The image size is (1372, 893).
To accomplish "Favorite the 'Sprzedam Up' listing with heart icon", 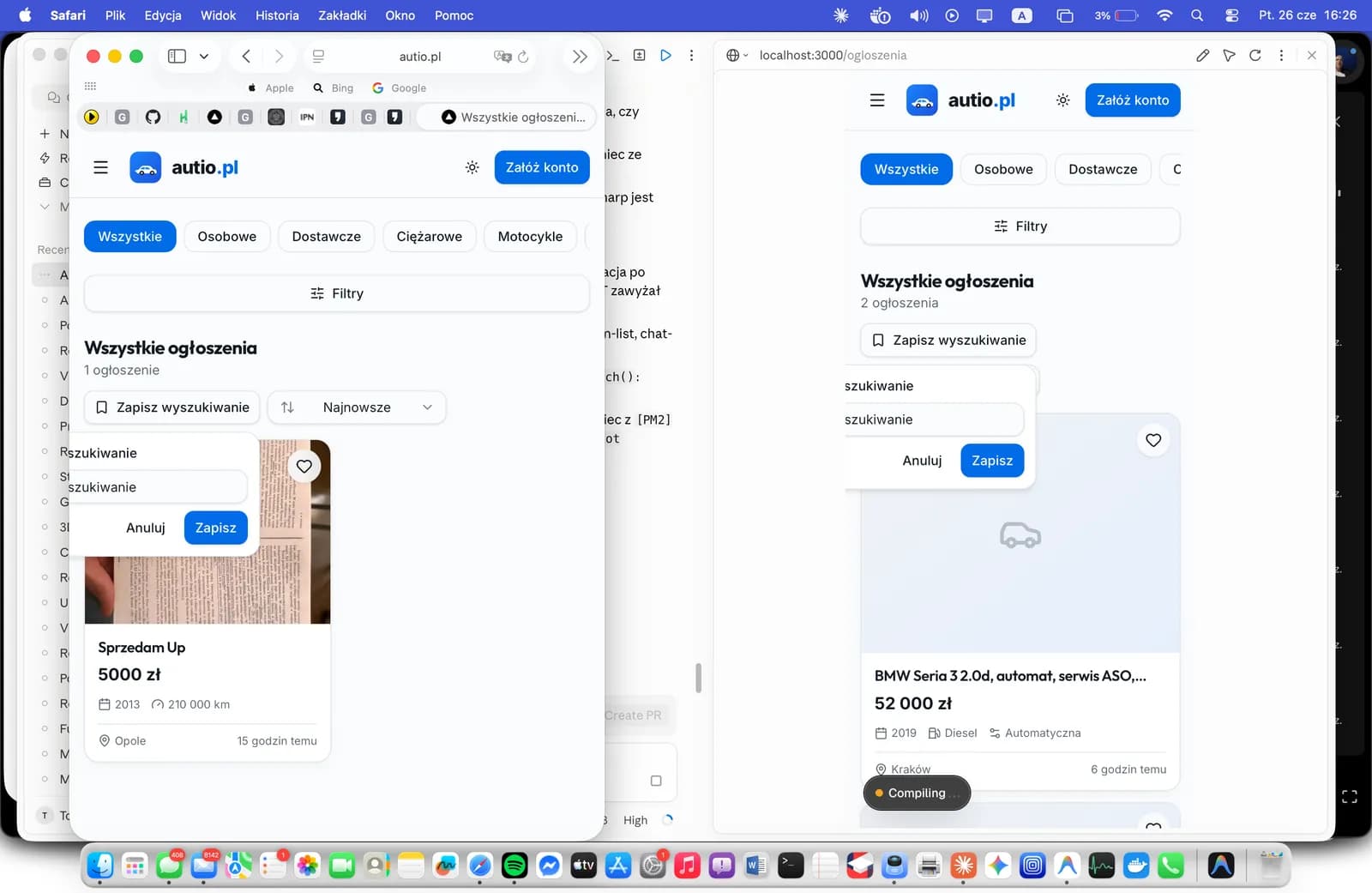I will click(x=304, y=467).
